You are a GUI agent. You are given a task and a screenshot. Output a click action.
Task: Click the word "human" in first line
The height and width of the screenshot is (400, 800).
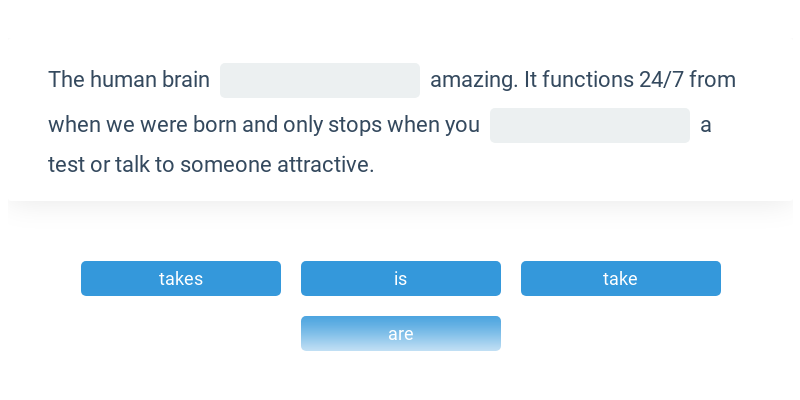(123, 80)
